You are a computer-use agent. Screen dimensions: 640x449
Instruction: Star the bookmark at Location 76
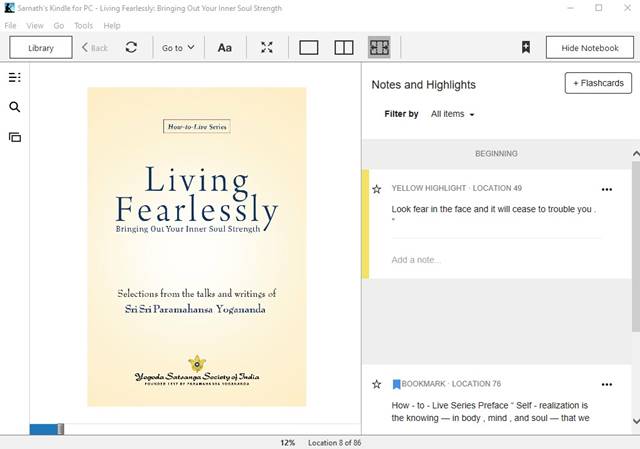[377, 384]
